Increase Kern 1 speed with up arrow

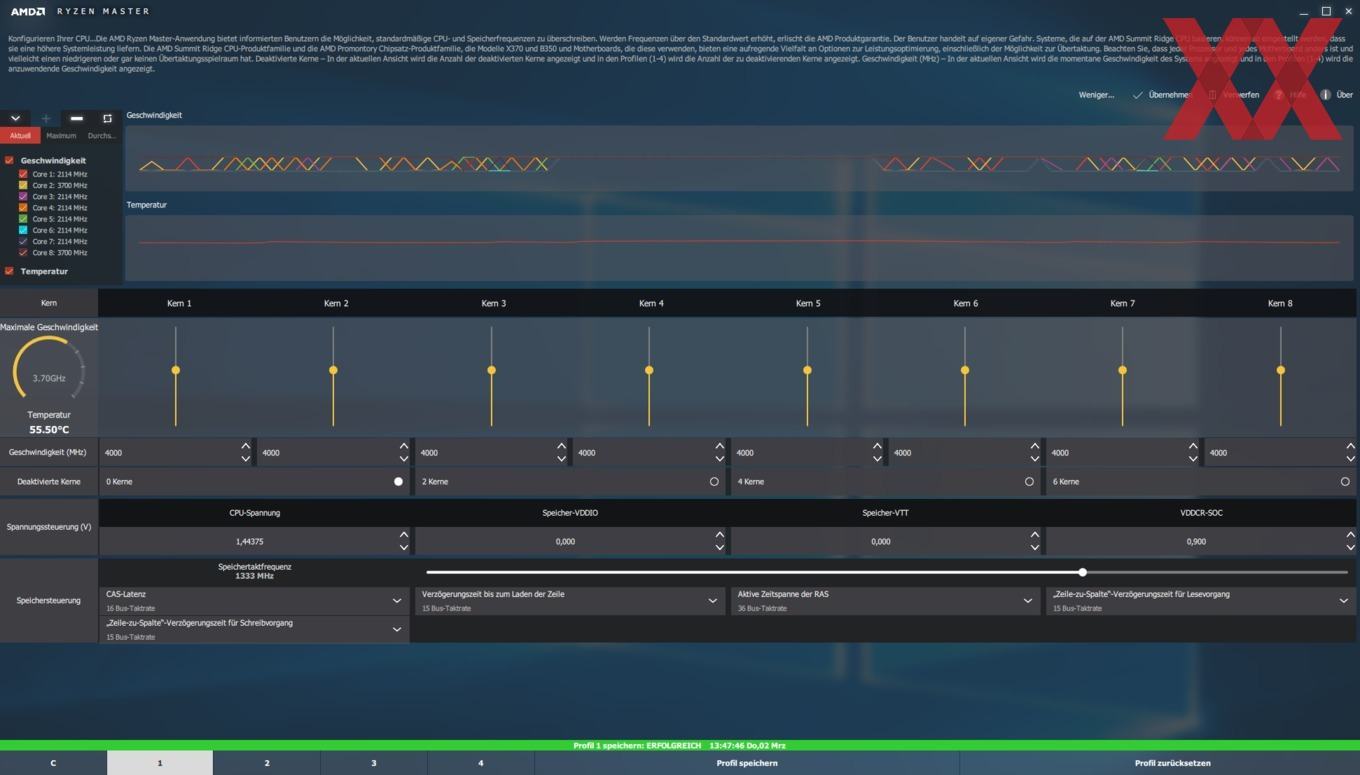[246, 446]
